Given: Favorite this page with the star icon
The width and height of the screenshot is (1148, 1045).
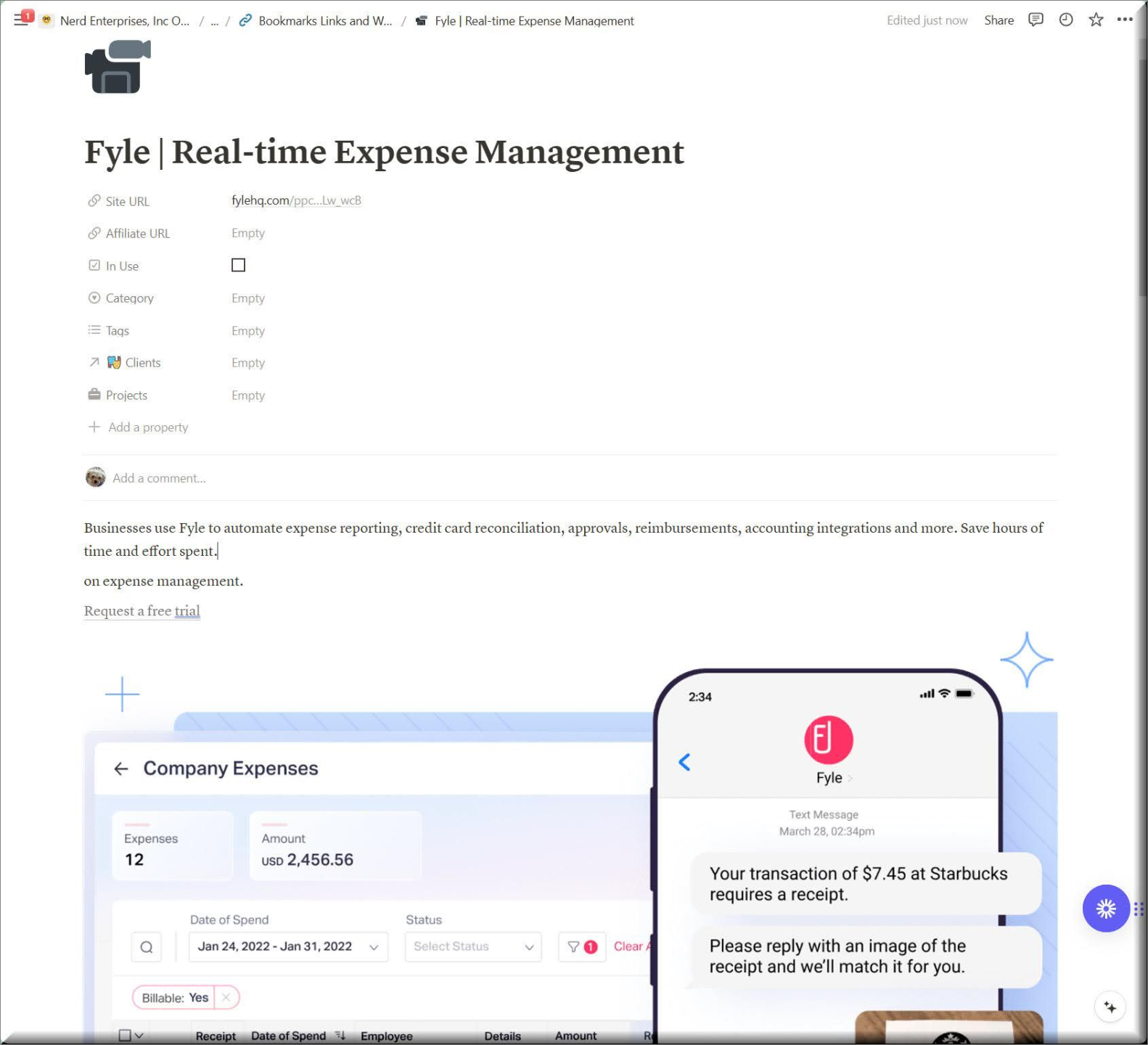Looking at the screenshot, I should (x=1096, y=20).
